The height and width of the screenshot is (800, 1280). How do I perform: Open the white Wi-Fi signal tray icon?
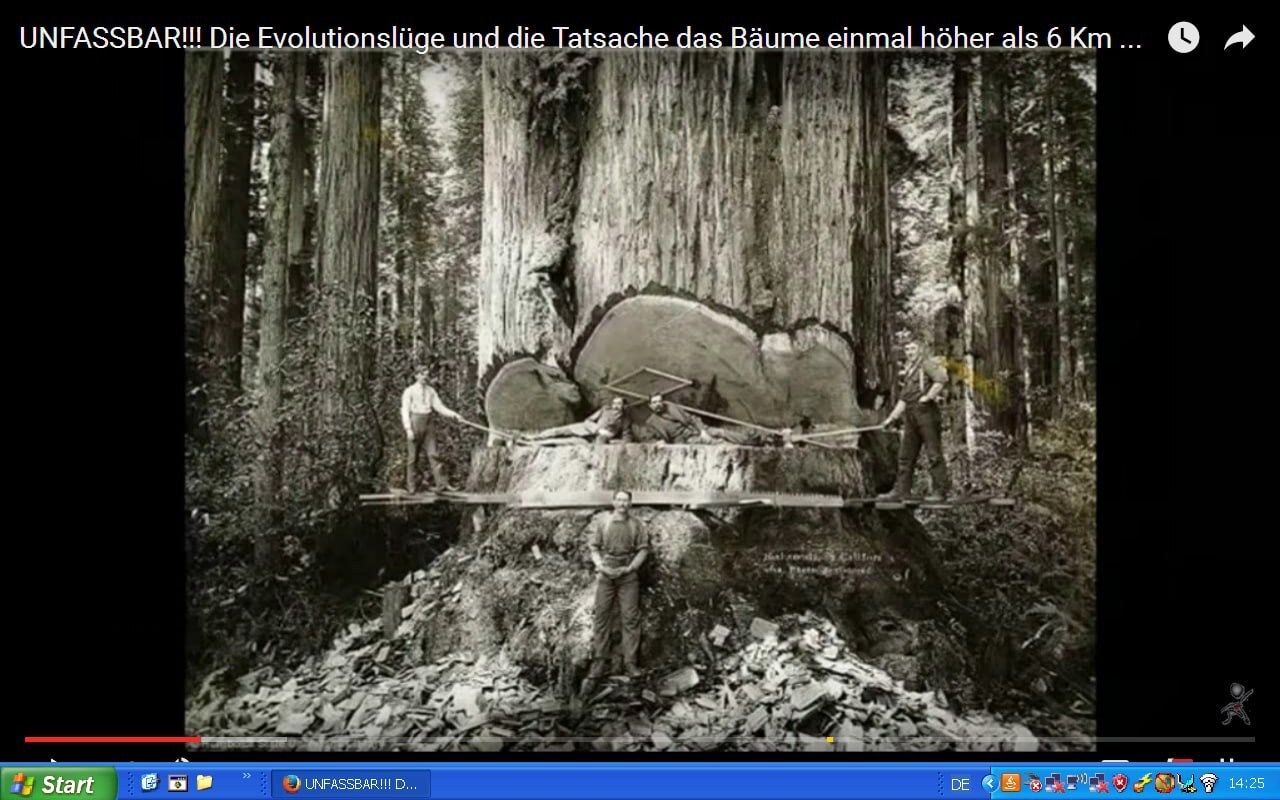tap(1208, 783)
